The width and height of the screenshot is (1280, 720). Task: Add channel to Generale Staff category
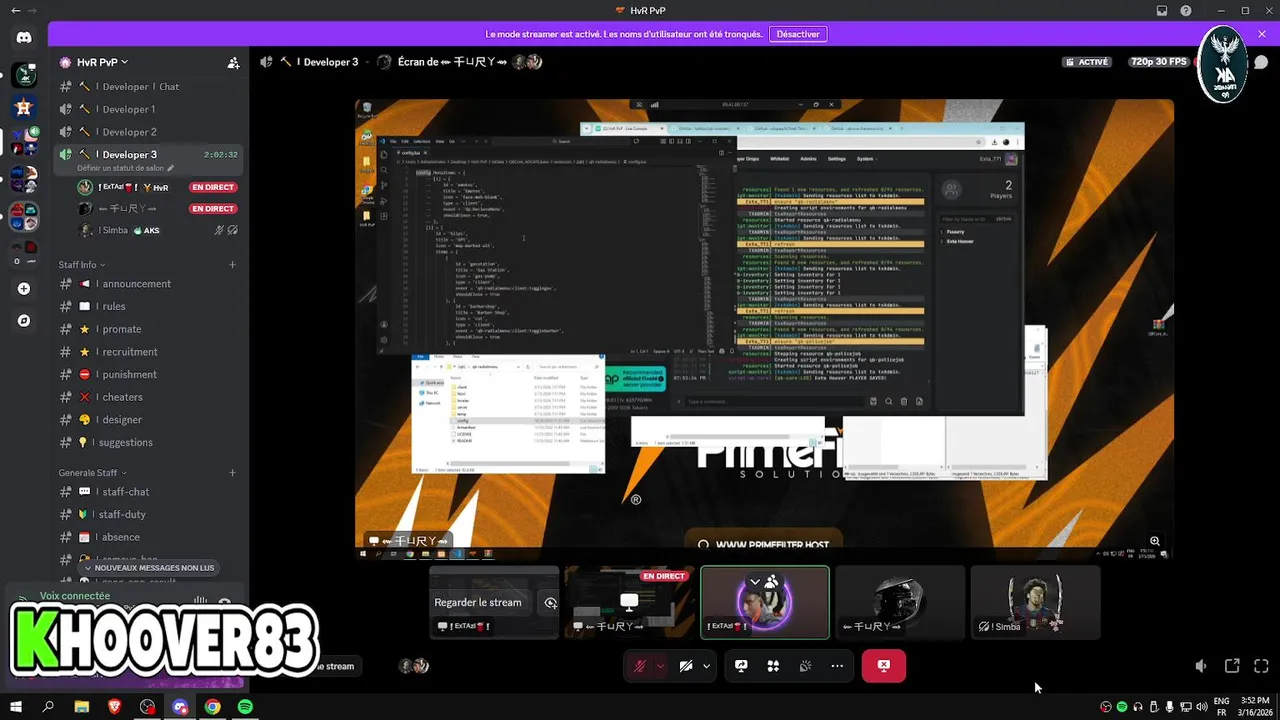pos(232,473)
